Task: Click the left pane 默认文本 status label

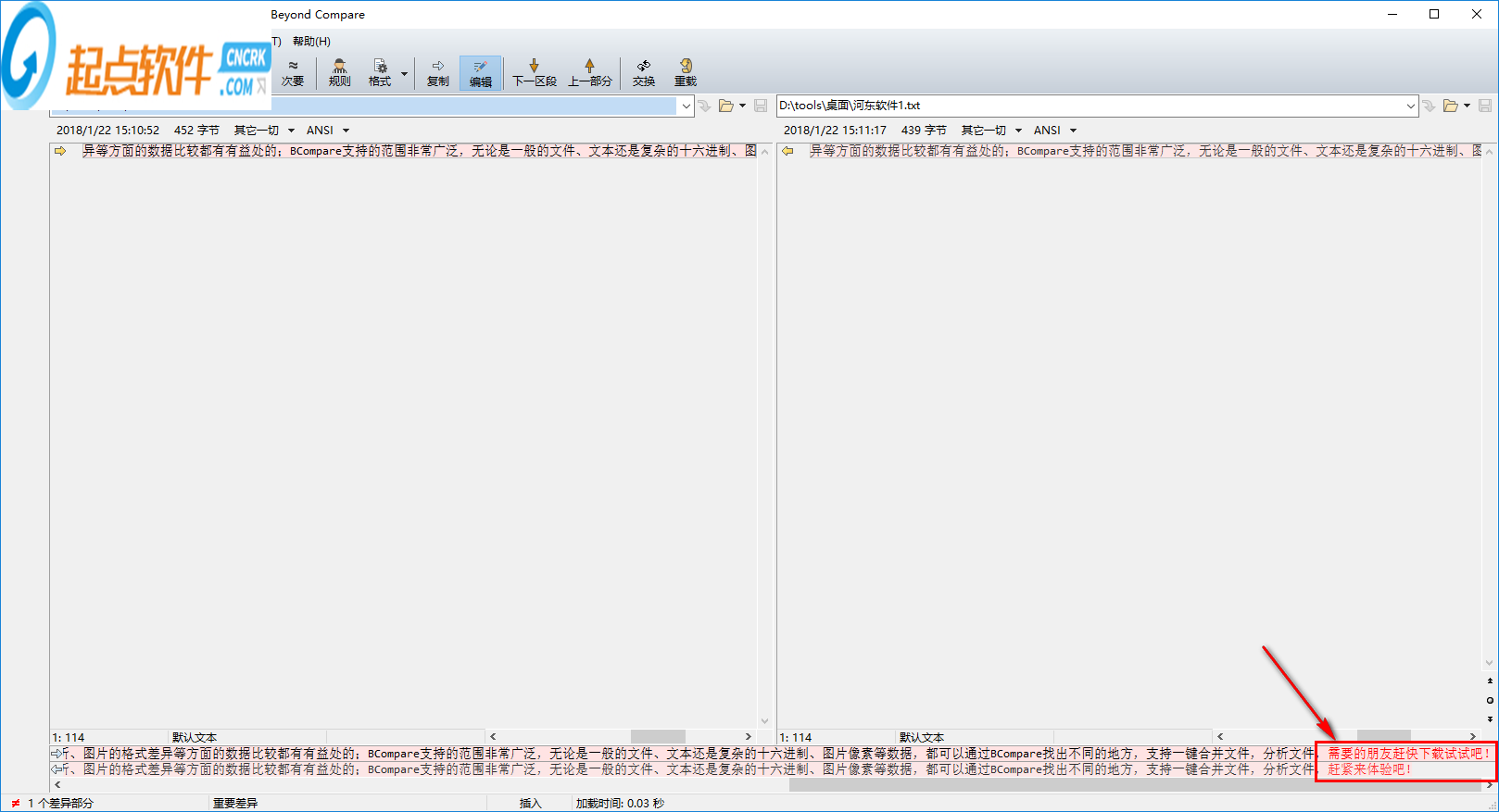Action: (x=195, y=738)
